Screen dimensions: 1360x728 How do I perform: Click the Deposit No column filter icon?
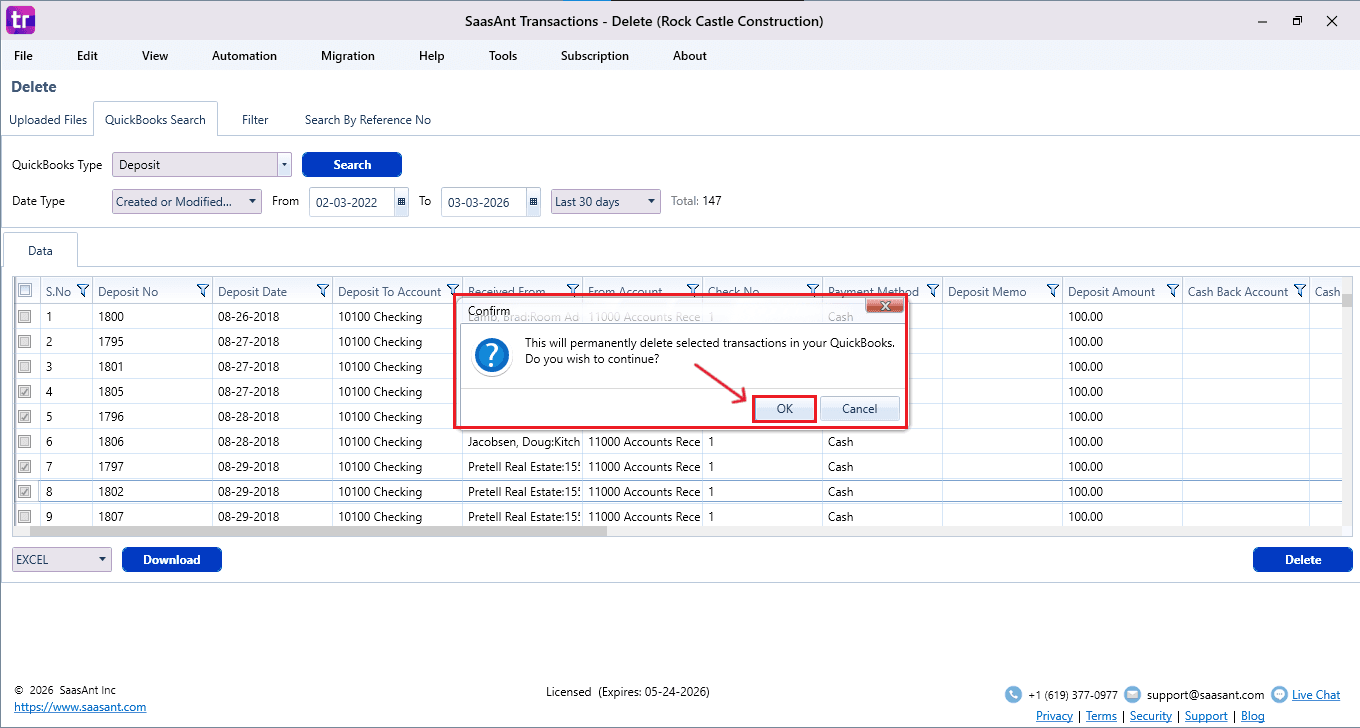203,291
